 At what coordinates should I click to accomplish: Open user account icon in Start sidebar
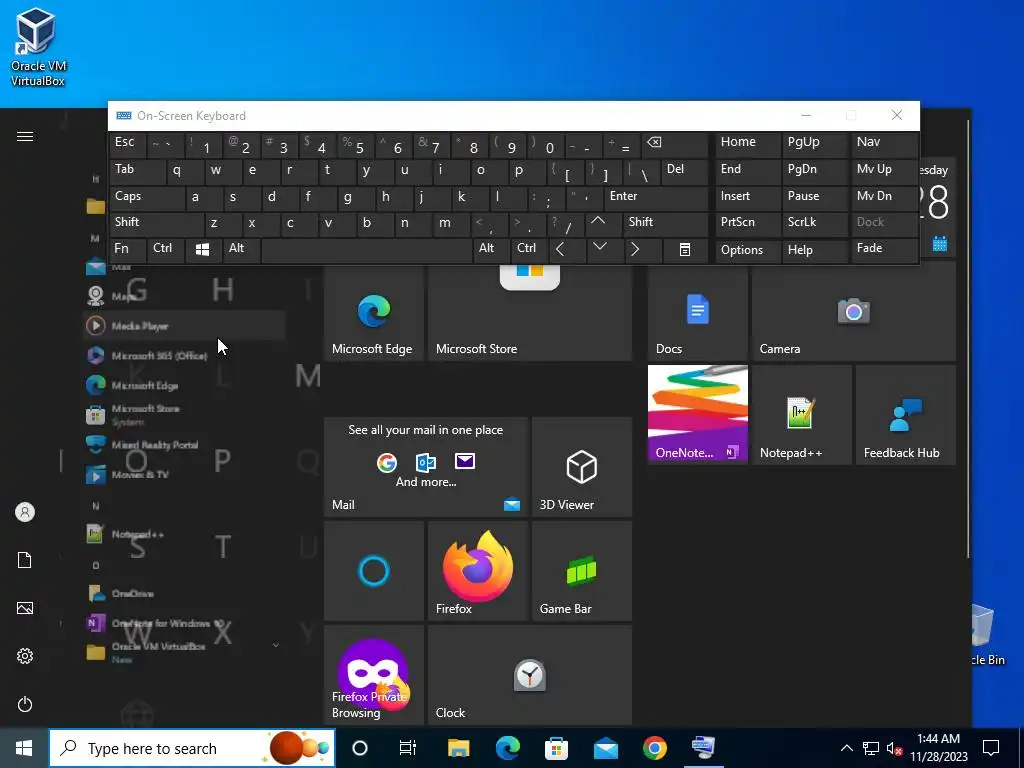[25, 512]
